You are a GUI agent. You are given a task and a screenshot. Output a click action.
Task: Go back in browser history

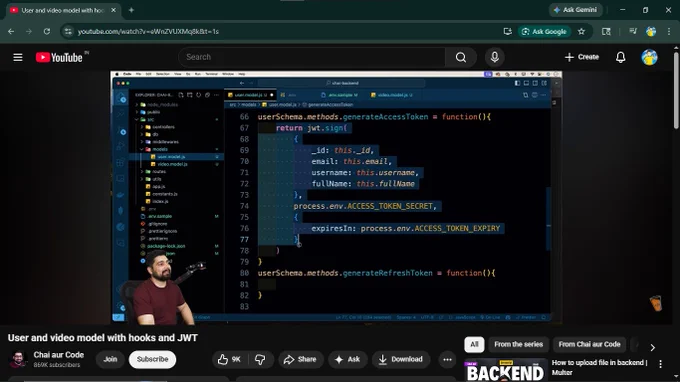(x=11, y=32)
